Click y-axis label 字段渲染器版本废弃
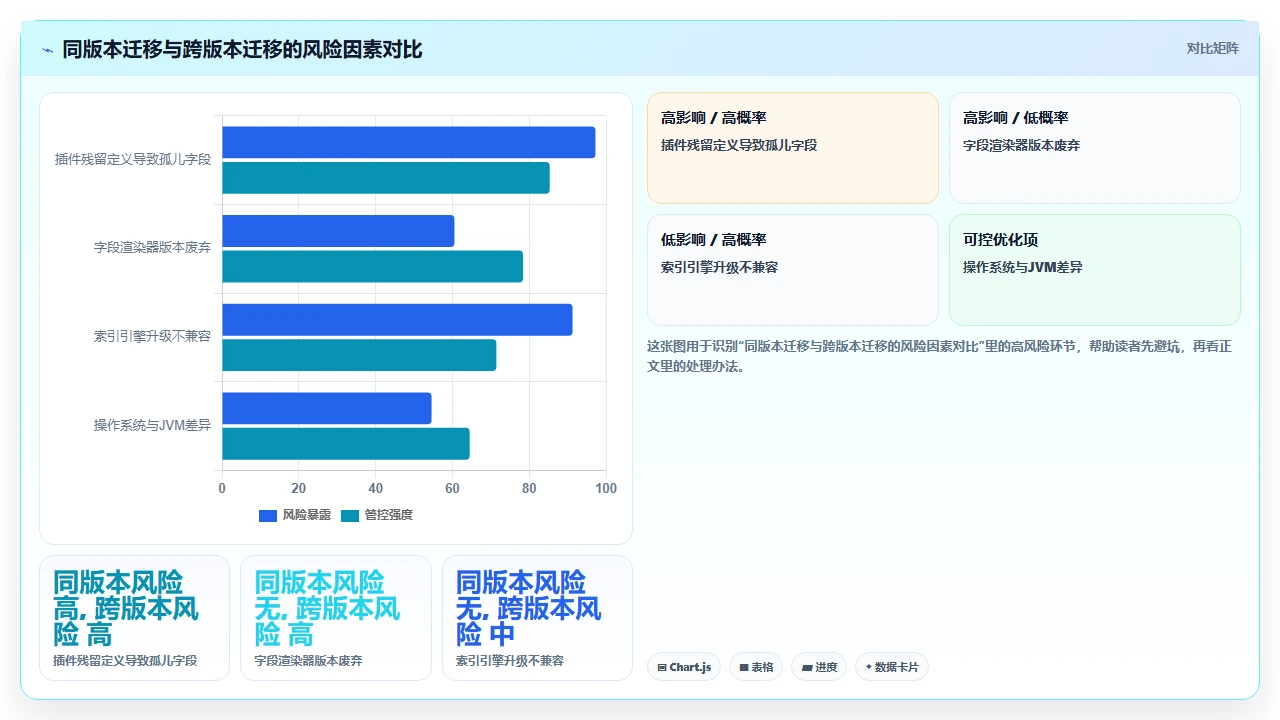1280x720 pixels. (x=153, y=247)
